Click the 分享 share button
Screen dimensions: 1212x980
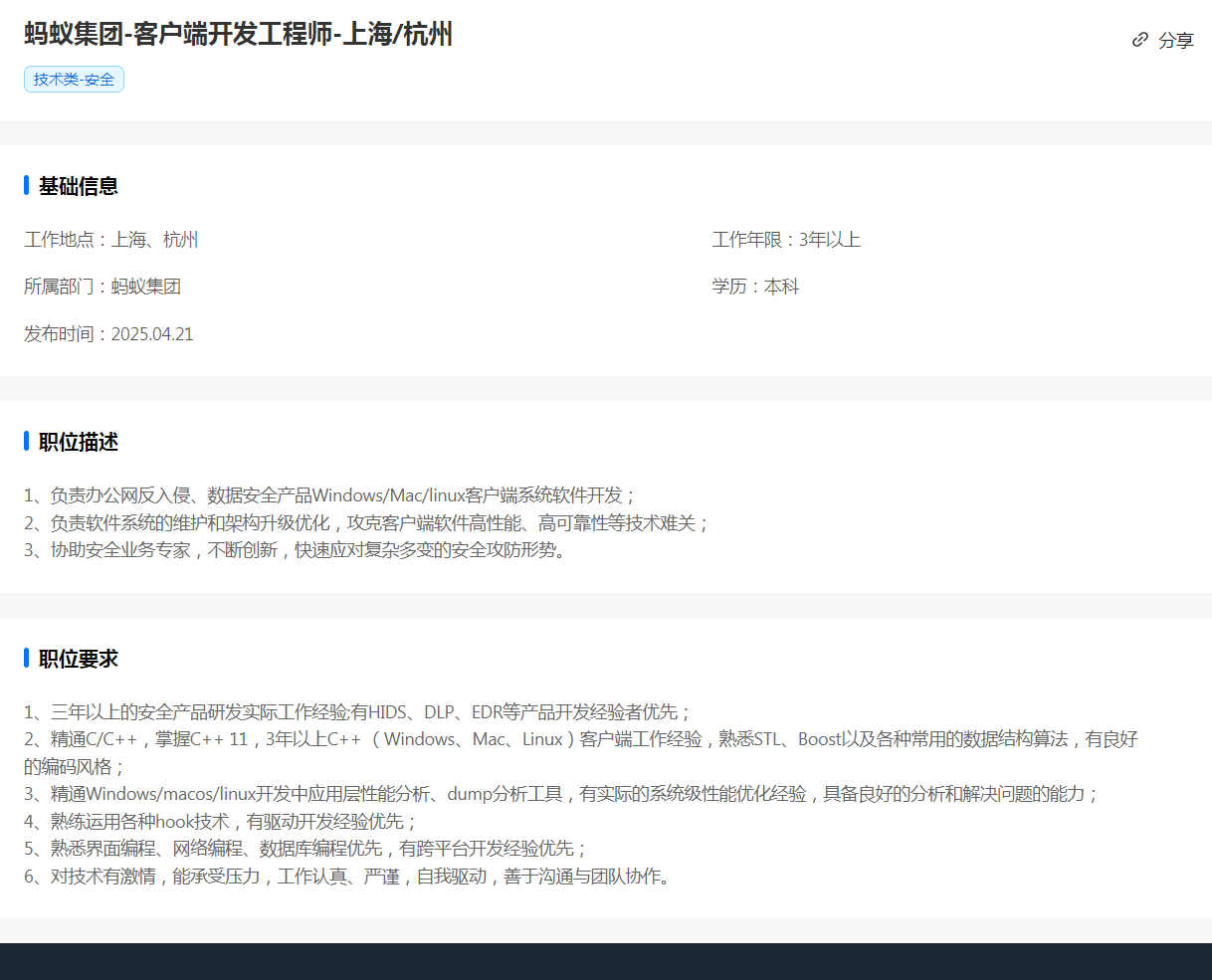pyautogui.click(x=1162, y=40)
